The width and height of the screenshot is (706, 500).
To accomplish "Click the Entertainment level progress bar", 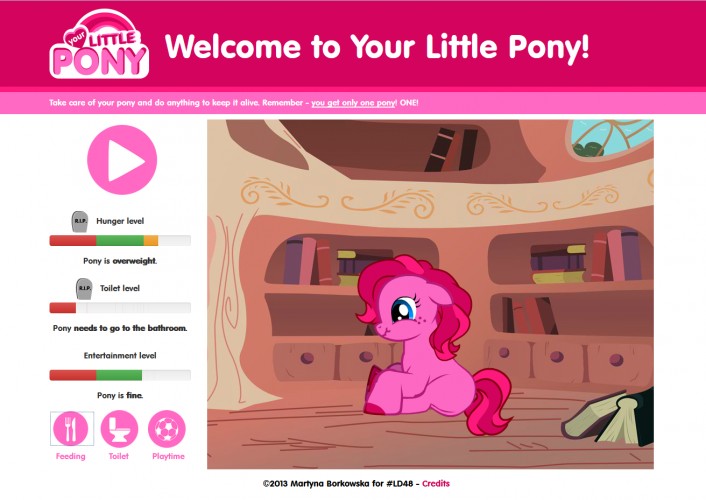I will (x=120, y=375).
